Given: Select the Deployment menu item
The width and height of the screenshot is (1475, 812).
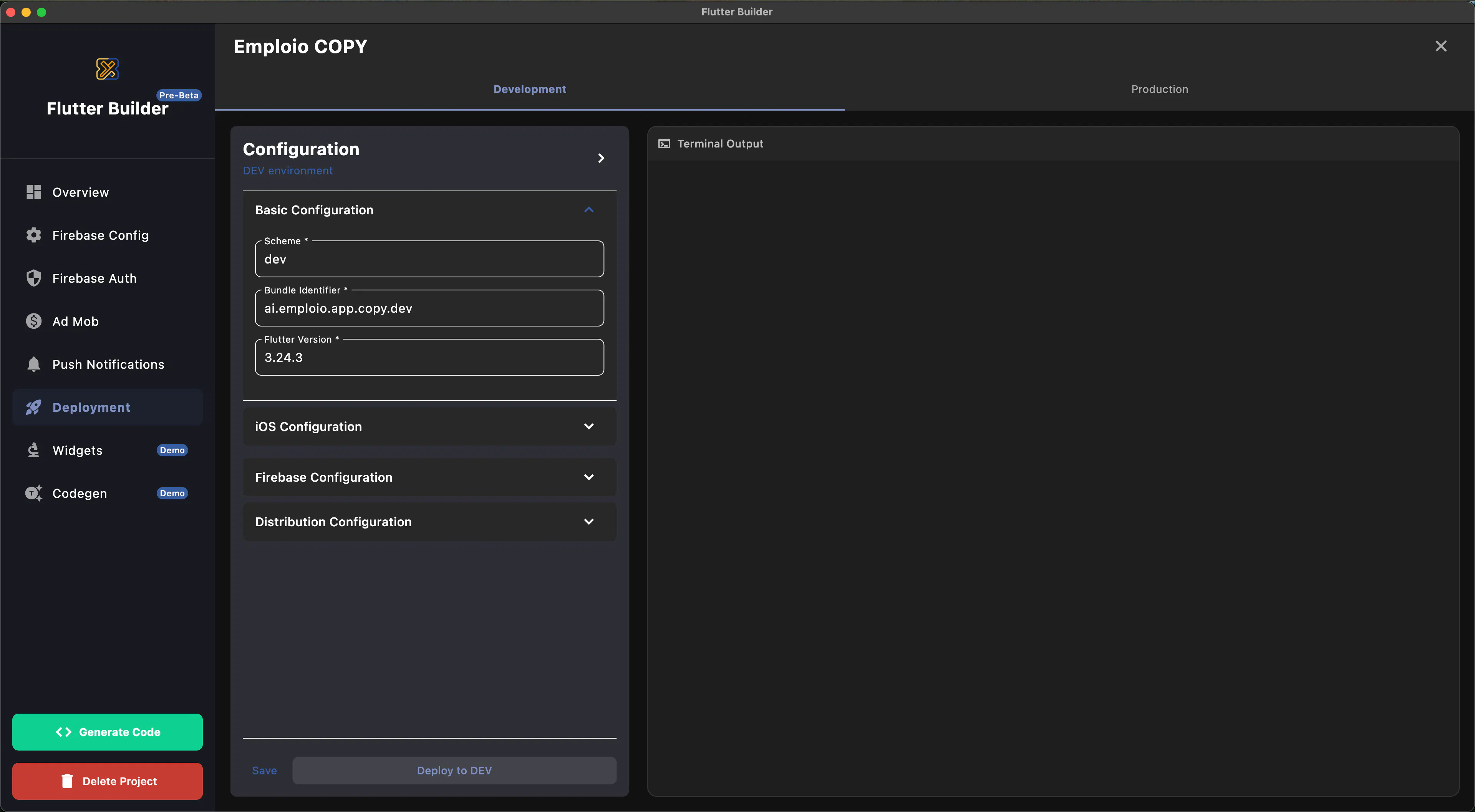Looking at the screenshot, I should (107, 407).
